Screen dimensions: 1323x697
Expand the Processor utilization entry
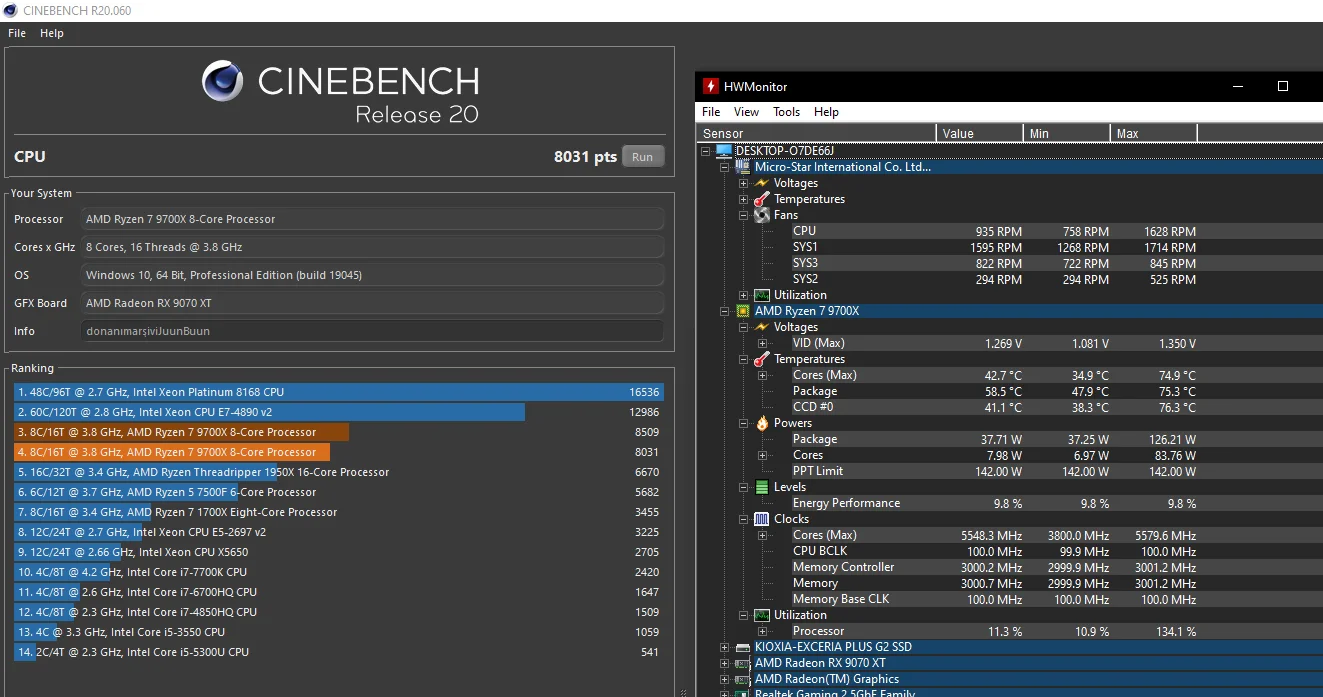click(x=762, y=631)
